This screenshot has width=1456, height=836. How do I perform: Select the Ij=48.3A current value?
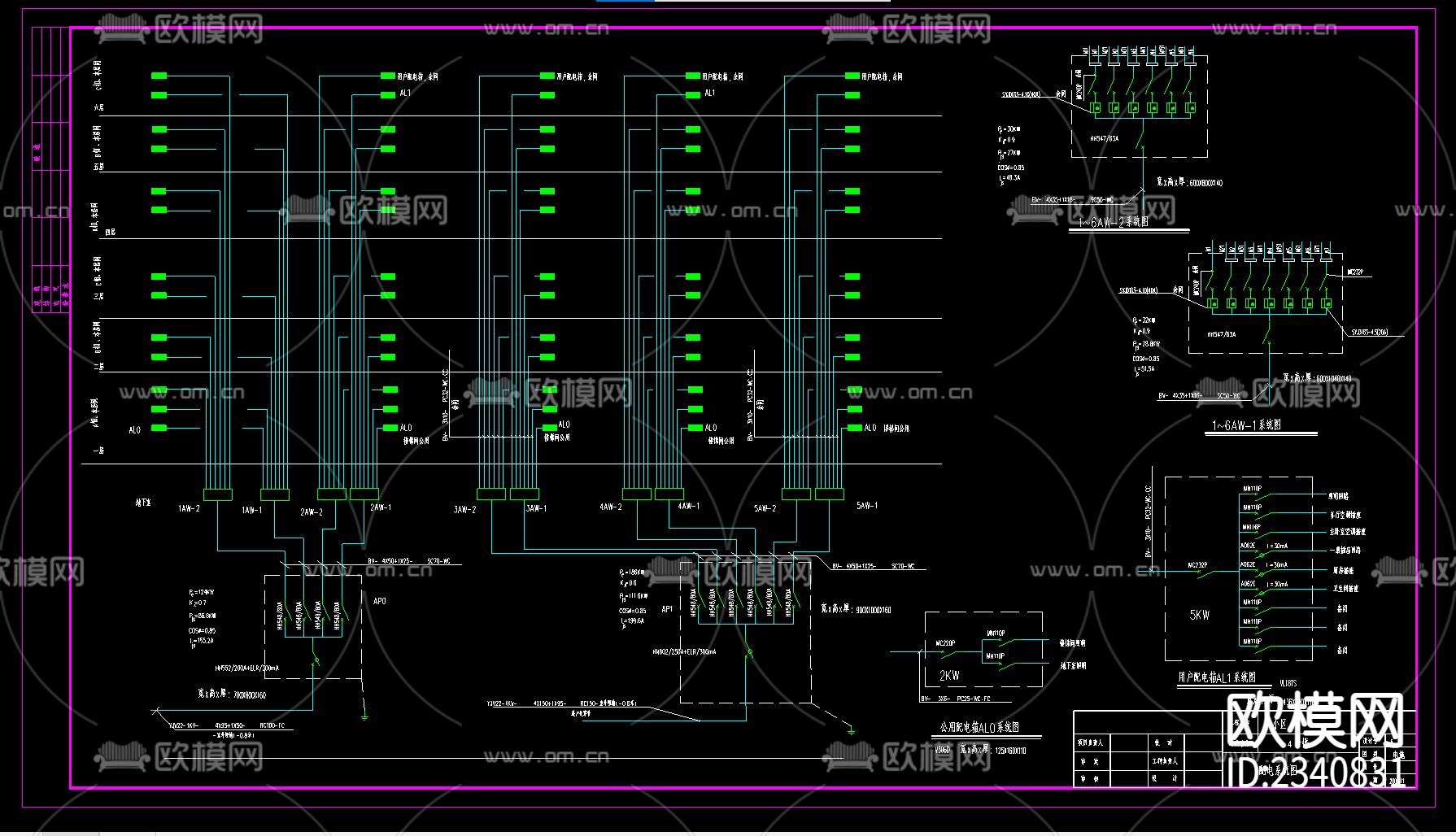pyautogui.click(x=1009, y=178)
